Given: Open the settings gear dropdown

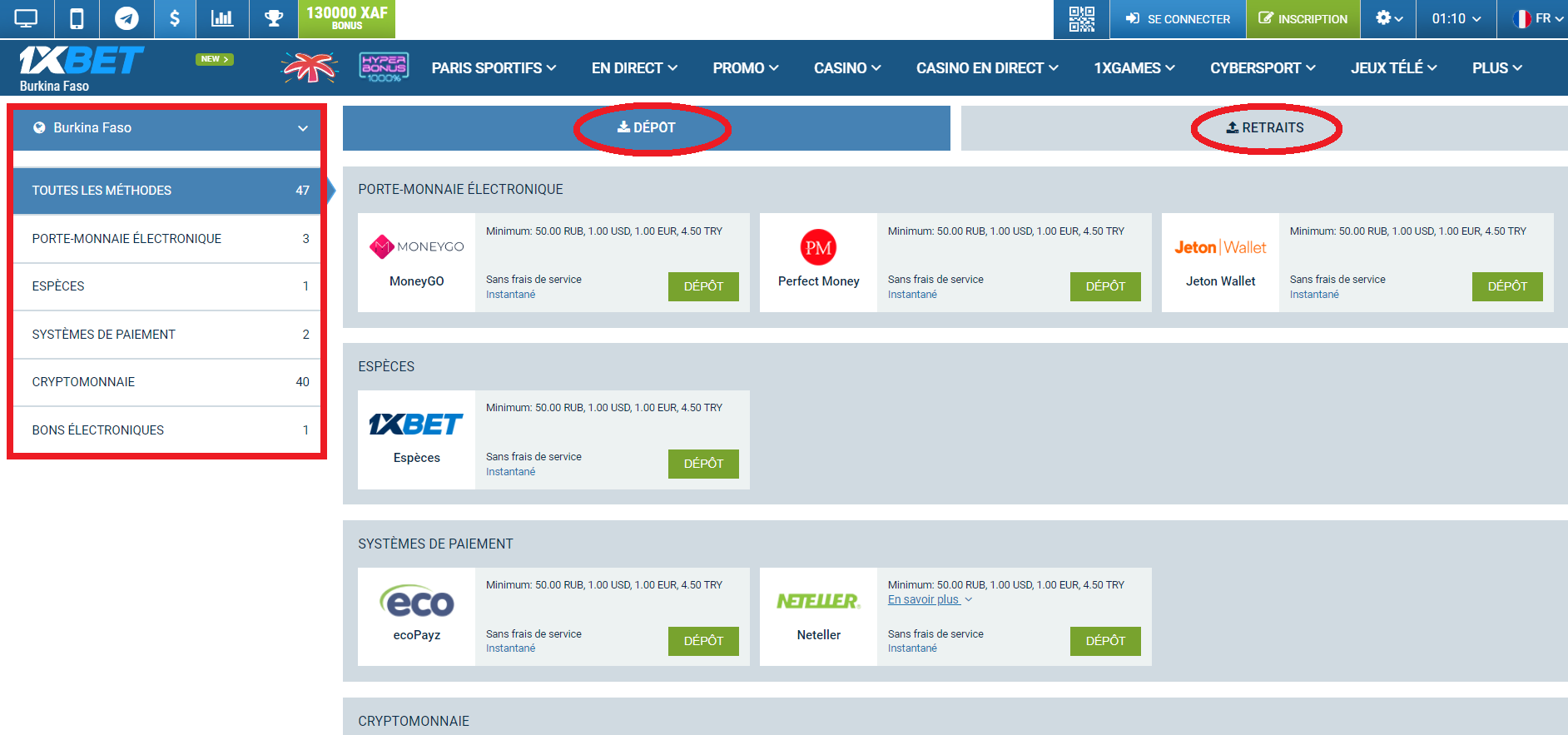Looking at the screenshot, I should click(1388, 18).
